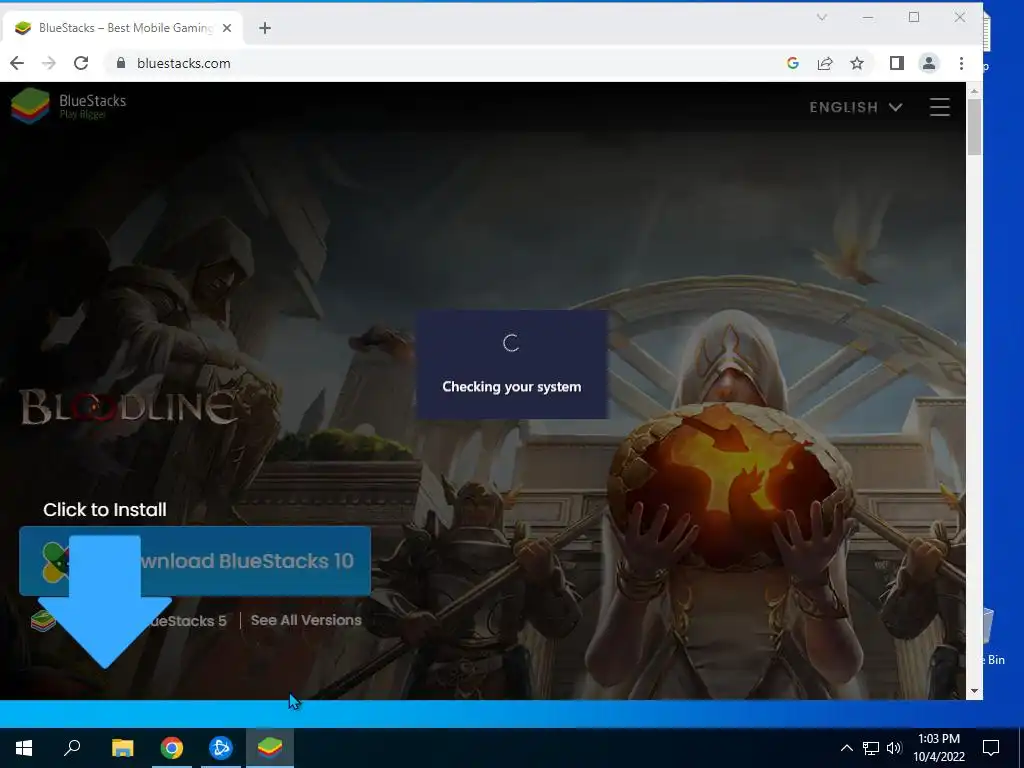Image resolution: width=1024 pixels, height=768 pixels.
Task: Maximize the Chrome window
Action: click(x=914, y=18)
